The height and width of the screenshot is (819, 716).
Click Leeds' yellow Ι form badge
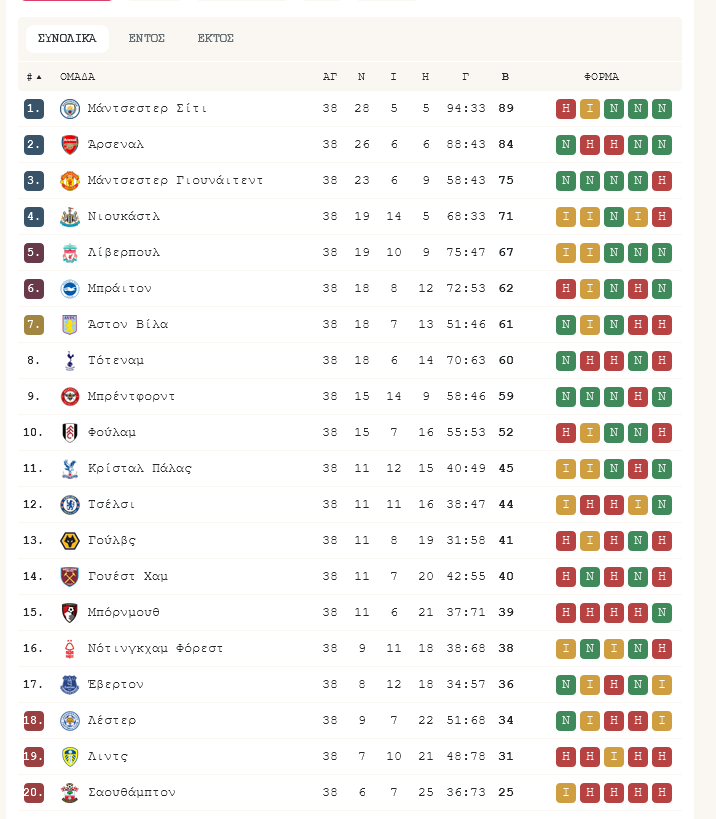tap(614, 756)
